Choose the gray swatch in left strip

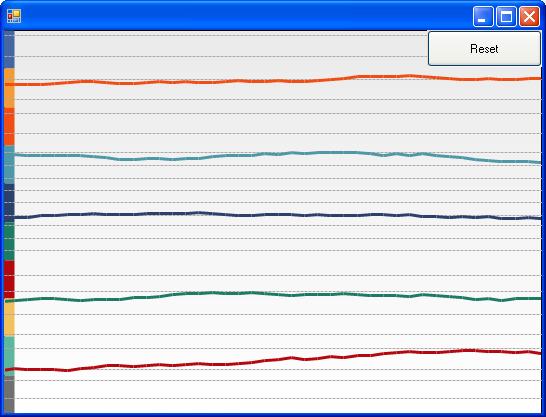[9, 394]
